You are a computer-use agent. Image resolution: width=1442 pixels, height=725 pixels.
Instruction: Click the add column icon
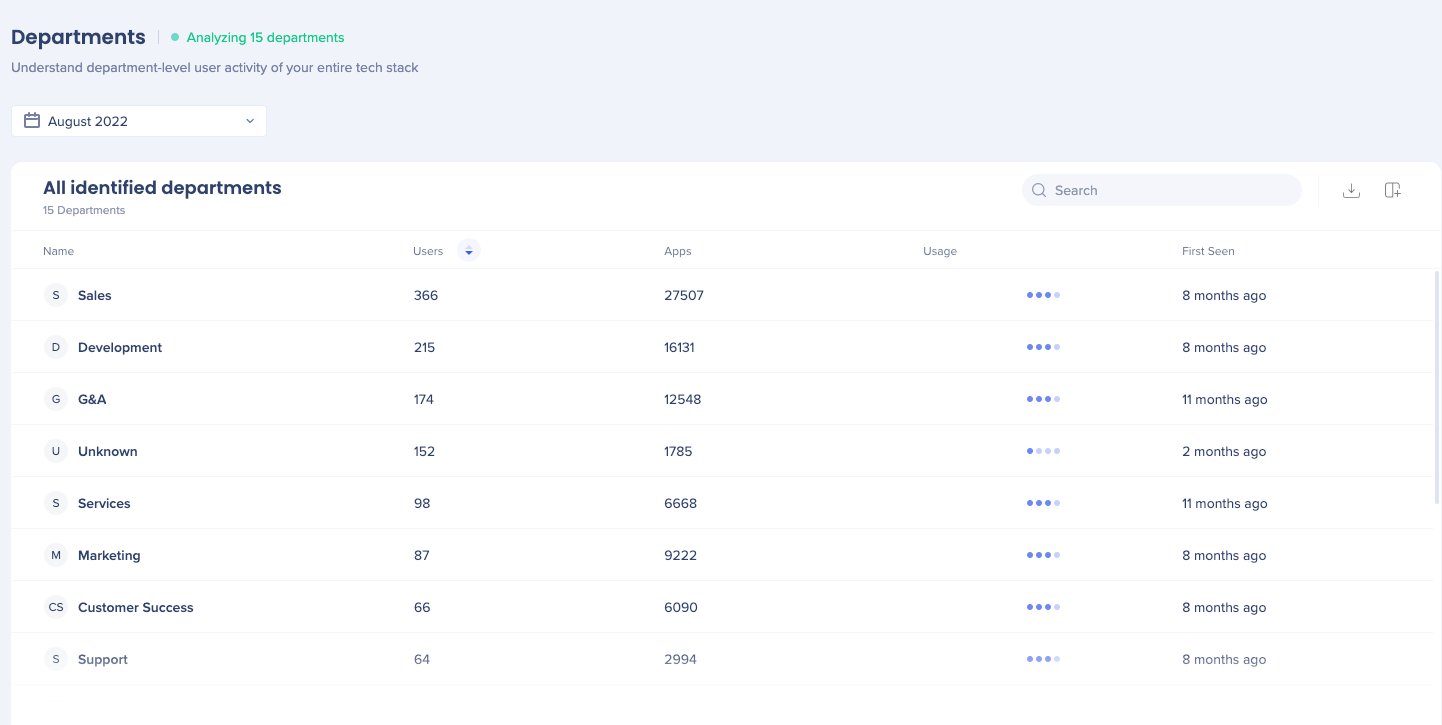tap(1393, 189)
